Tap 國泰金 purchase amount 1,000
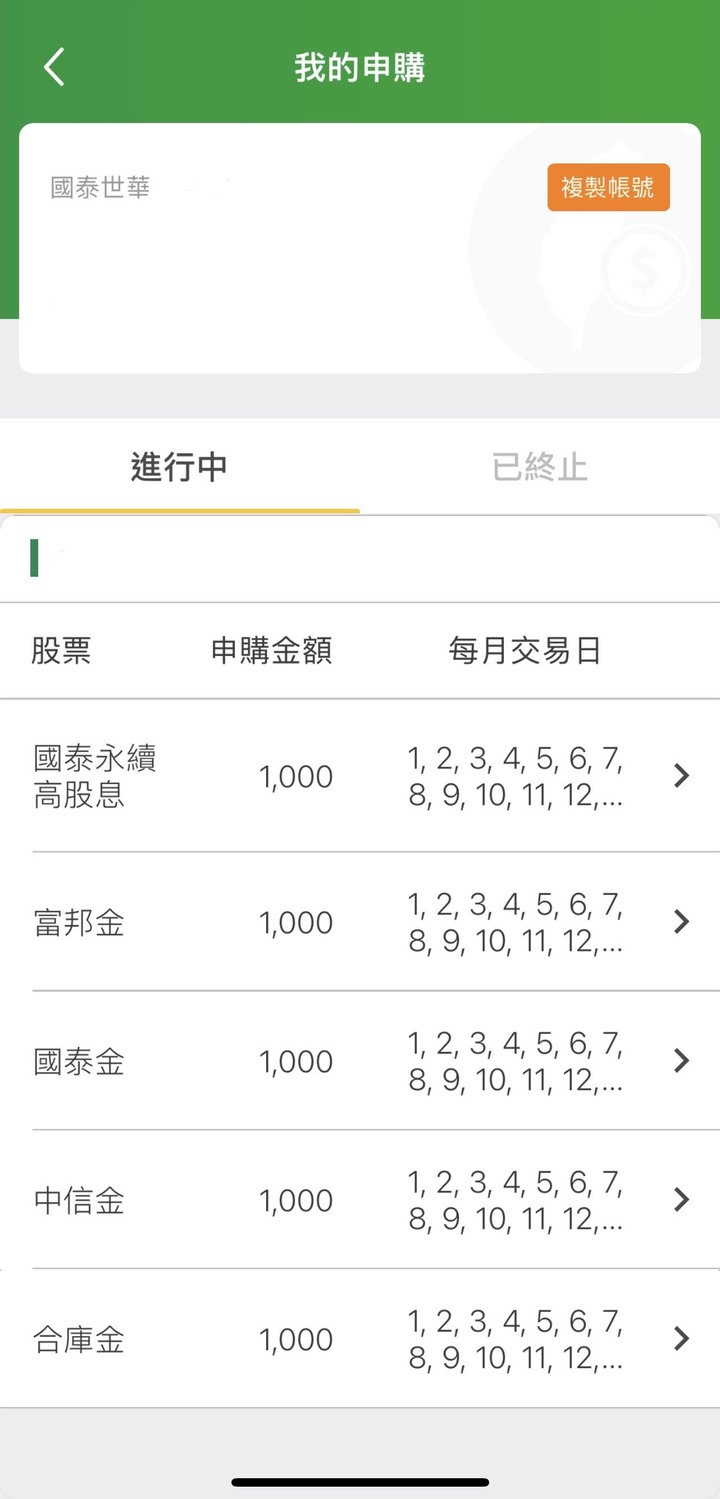The width and height of the screenshot is (720, 1499). 296,1061
